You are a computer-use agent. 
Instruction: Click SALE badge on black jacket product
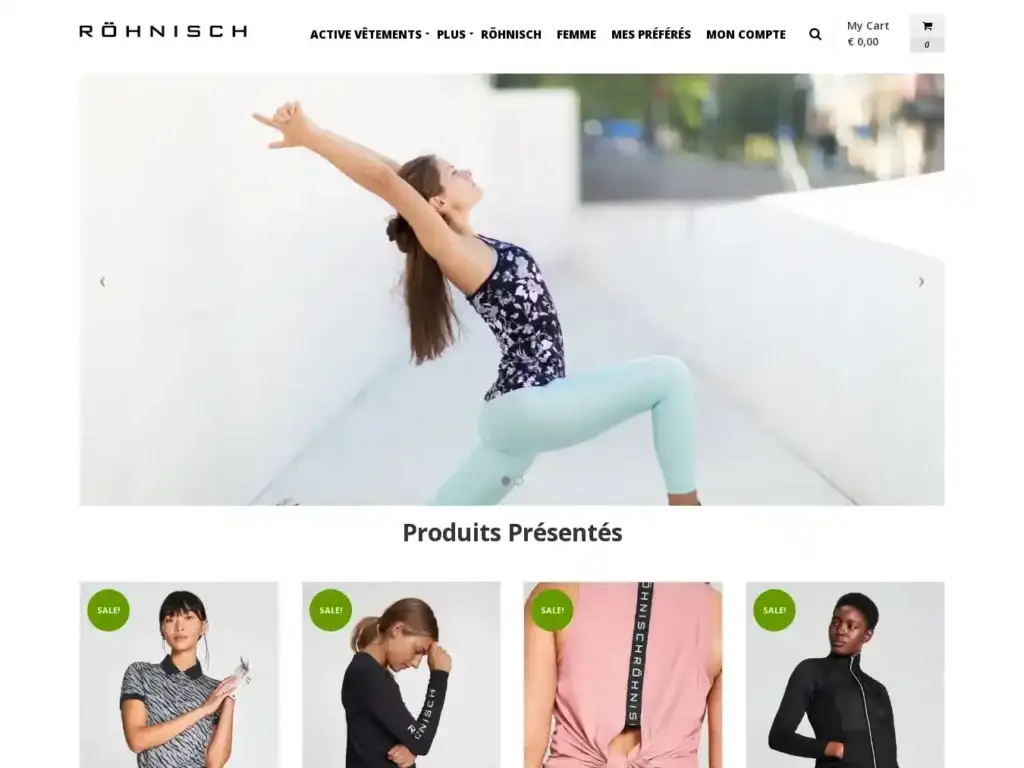click(775, 610)
